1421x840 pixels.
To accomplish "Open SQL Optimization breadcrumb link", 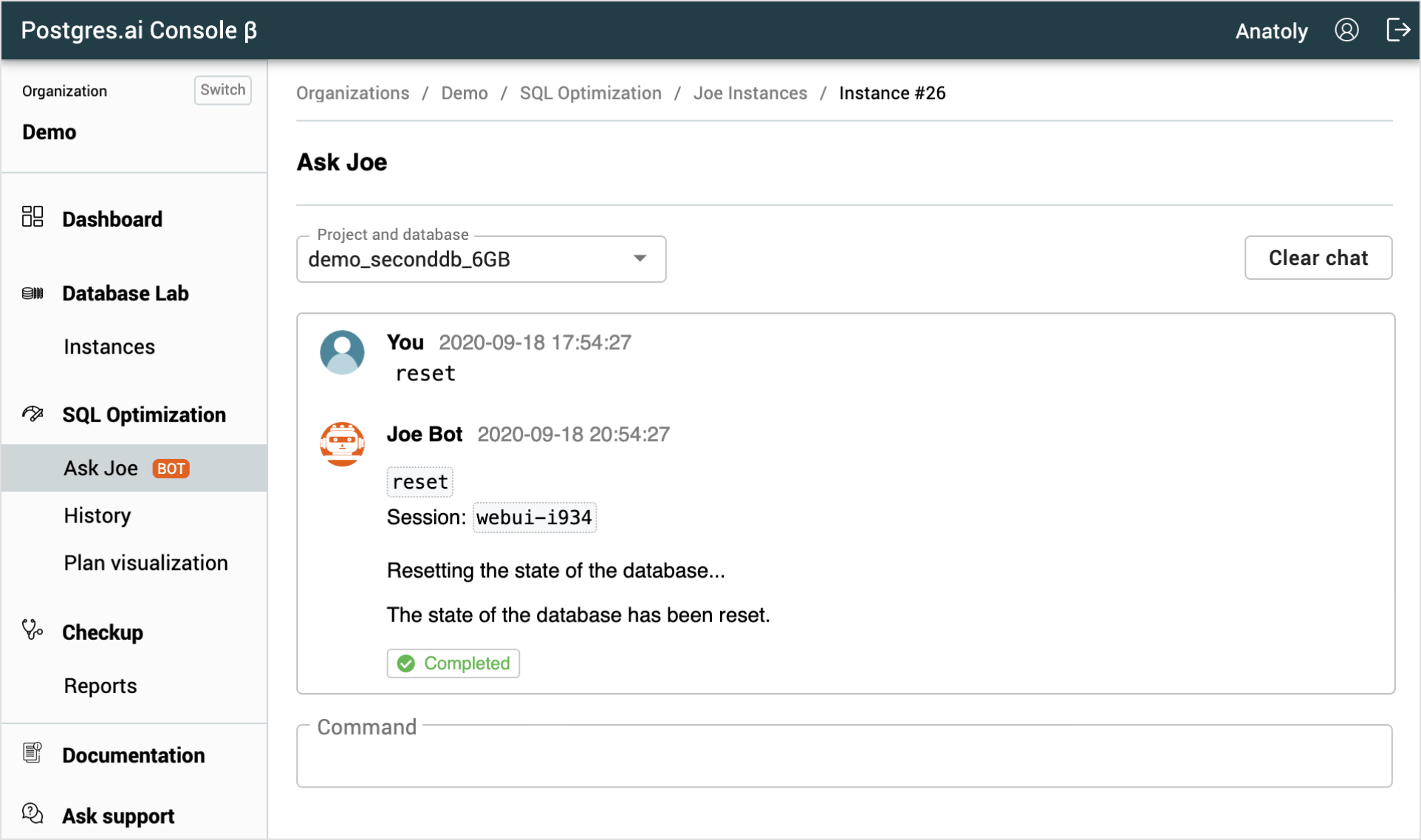I will click(591, 93).
